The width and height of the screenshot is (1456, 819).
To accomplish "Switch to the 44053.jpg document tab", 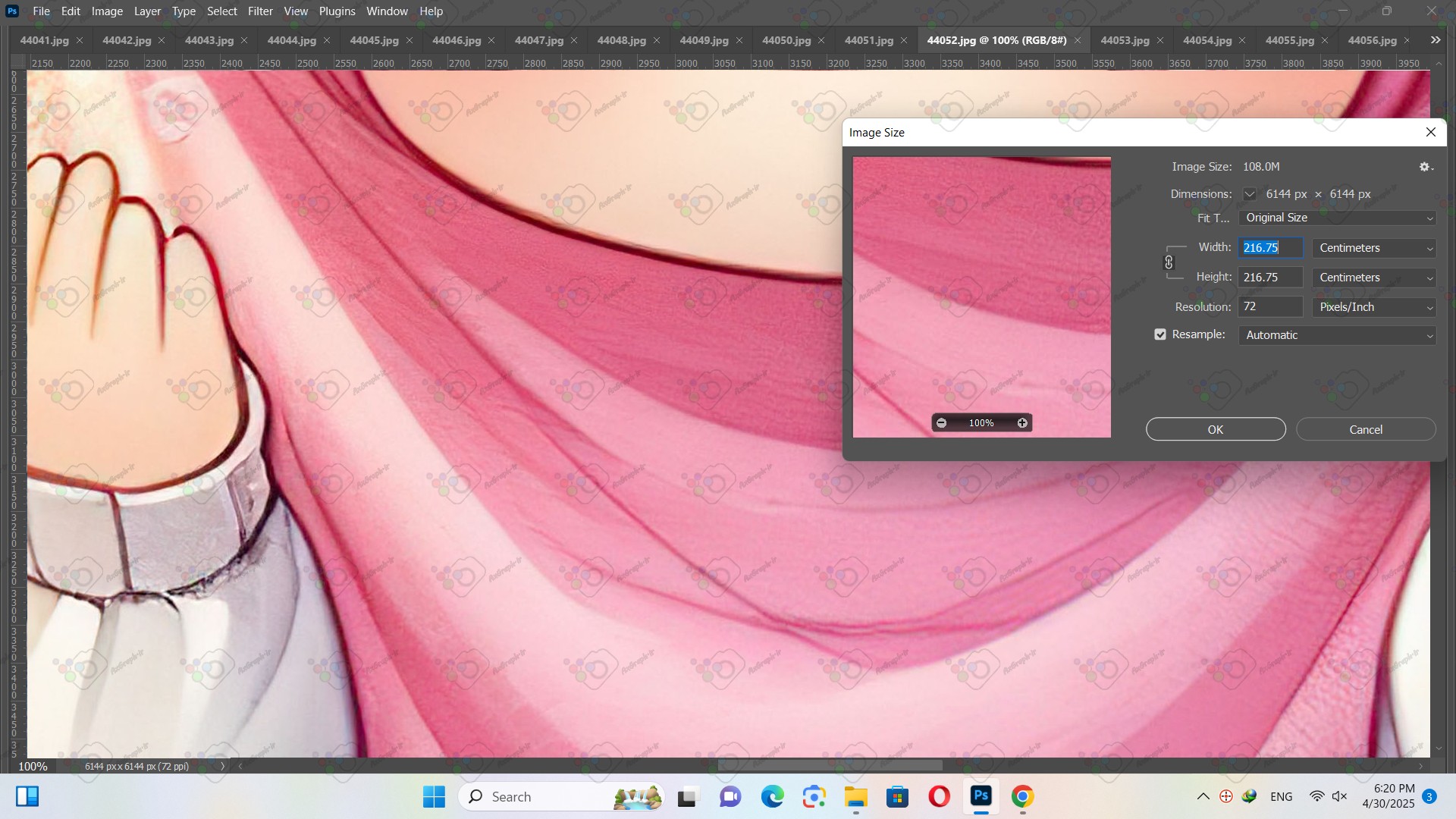I will tap(1125, 40).
